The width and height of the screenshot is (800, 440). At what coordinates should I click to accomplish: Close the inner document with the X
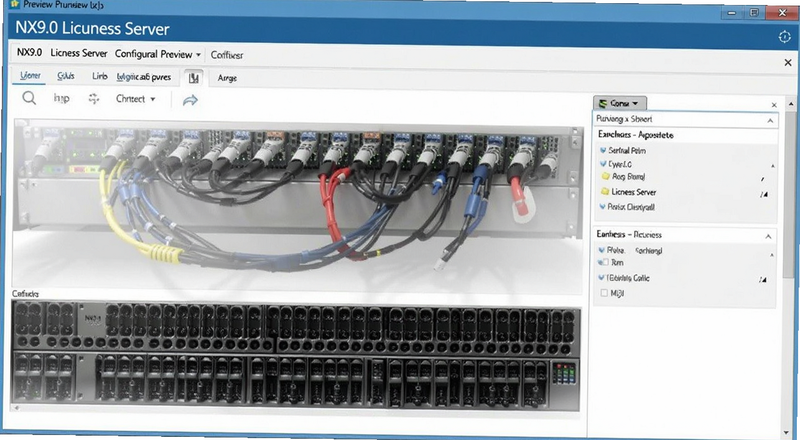coord(788,62)
